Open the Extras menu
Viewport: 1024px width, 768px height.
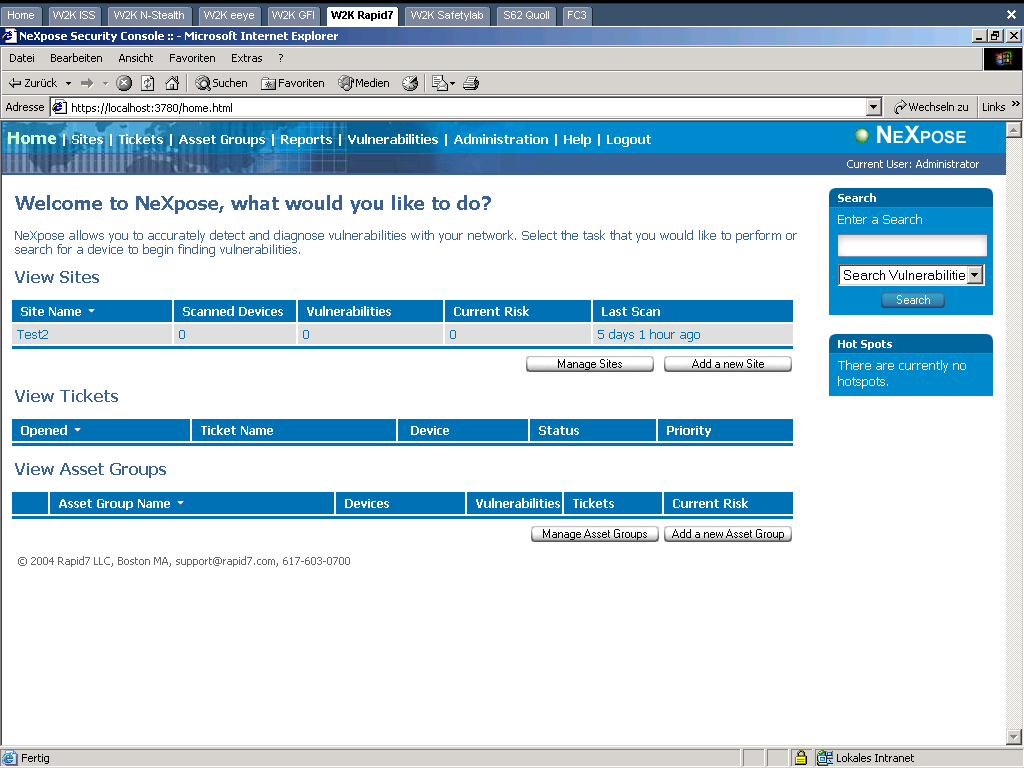[x=246, y=58]
